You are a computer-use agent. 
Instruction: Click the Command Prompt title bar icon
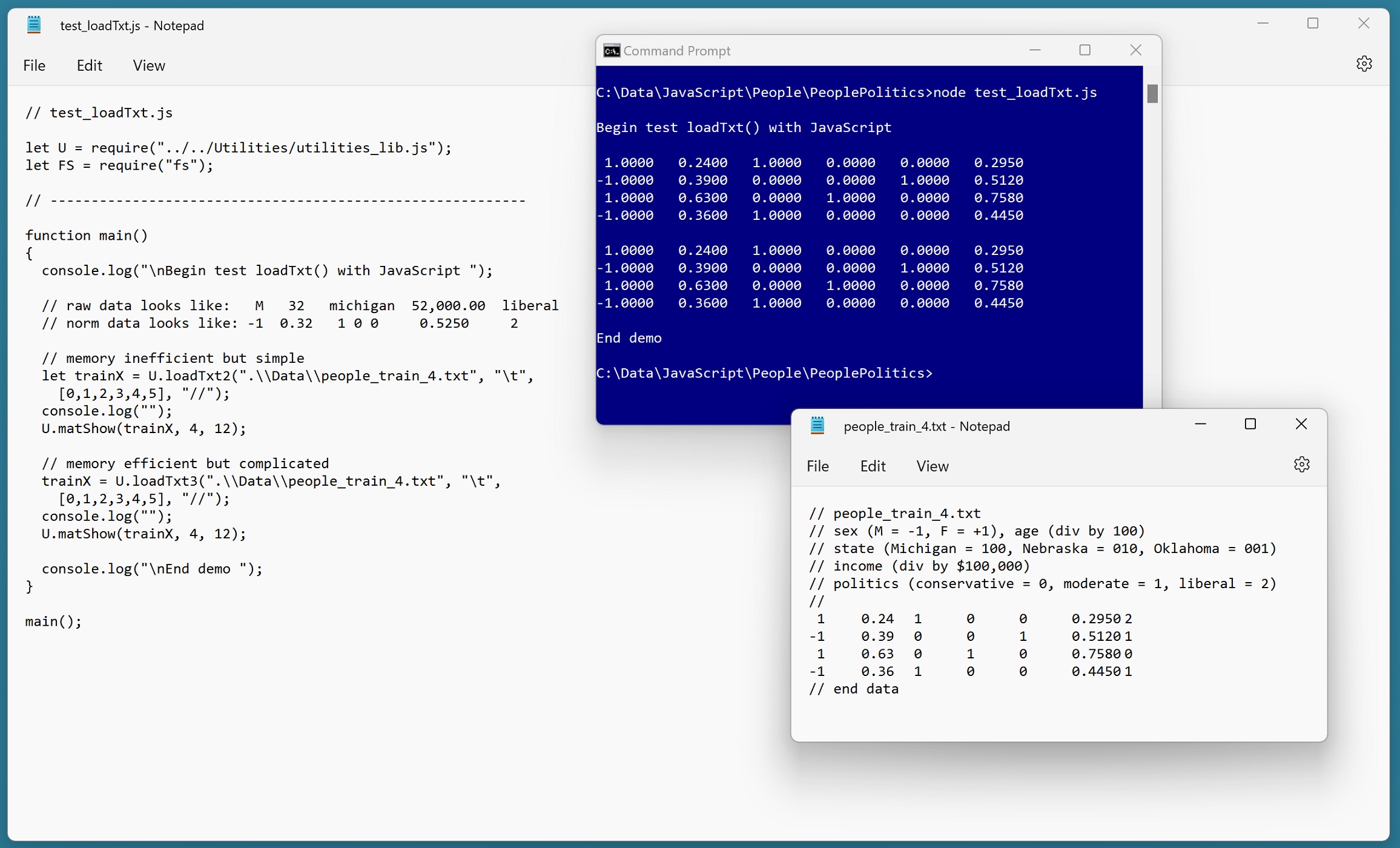click(612, 51)
